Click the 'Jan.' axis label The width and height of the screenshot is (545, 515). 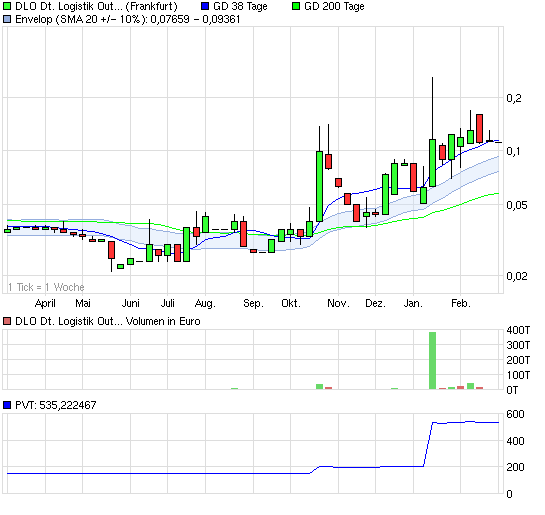click(x=413, y=303)
